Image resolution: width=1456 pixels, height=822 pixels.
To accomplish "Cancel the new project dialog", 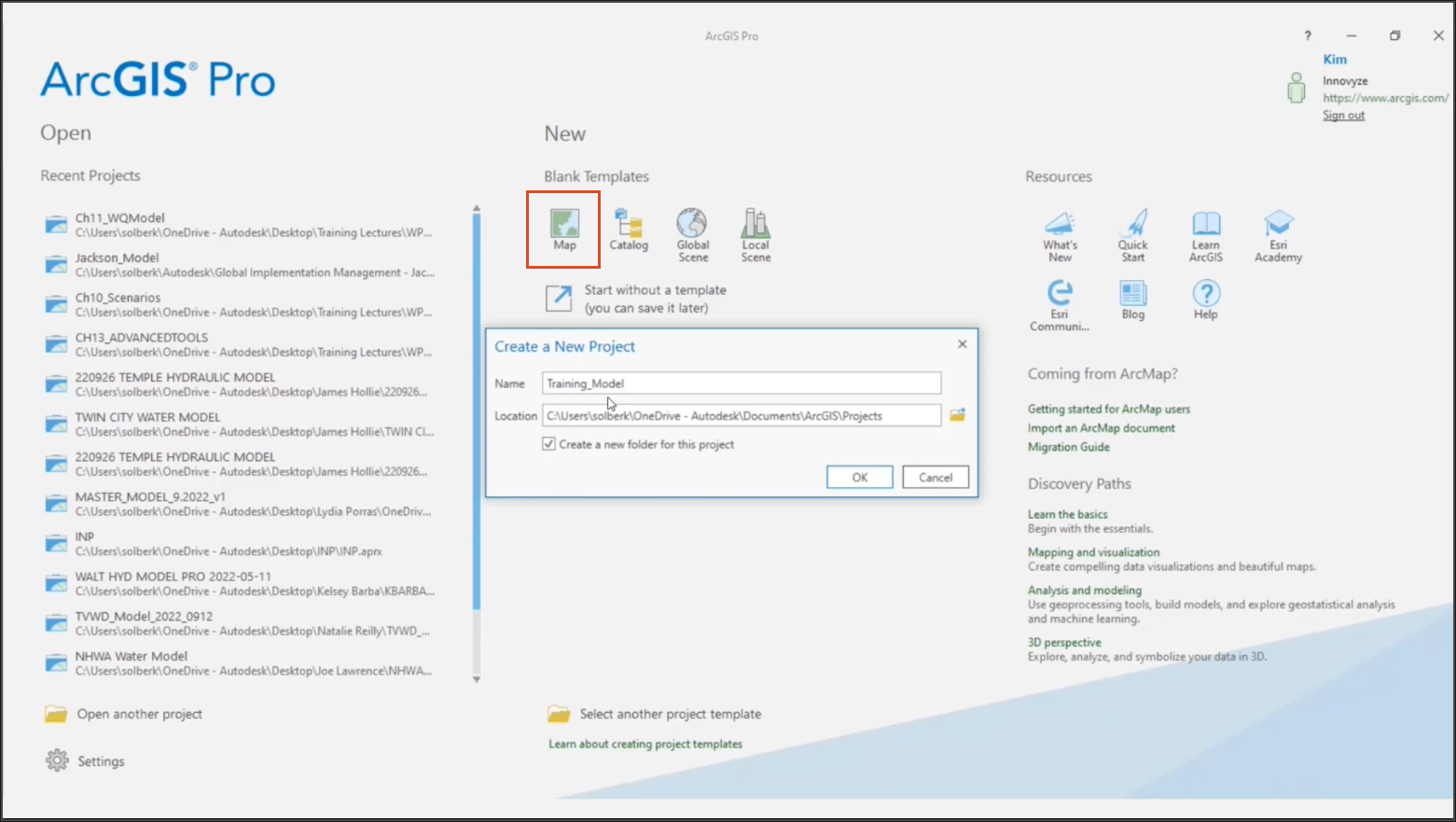I will tap(936, 477).
